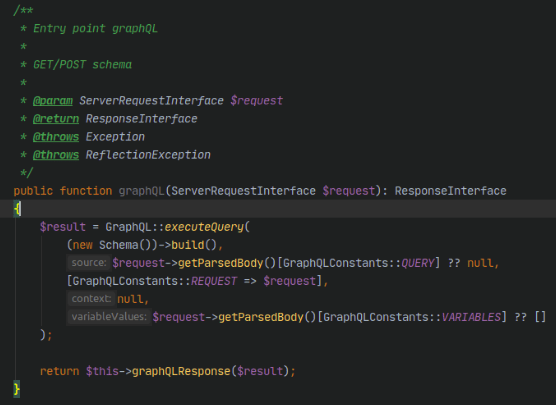Click $request parameter in function signature
The image size is (556, 405).
pos(349,191)
